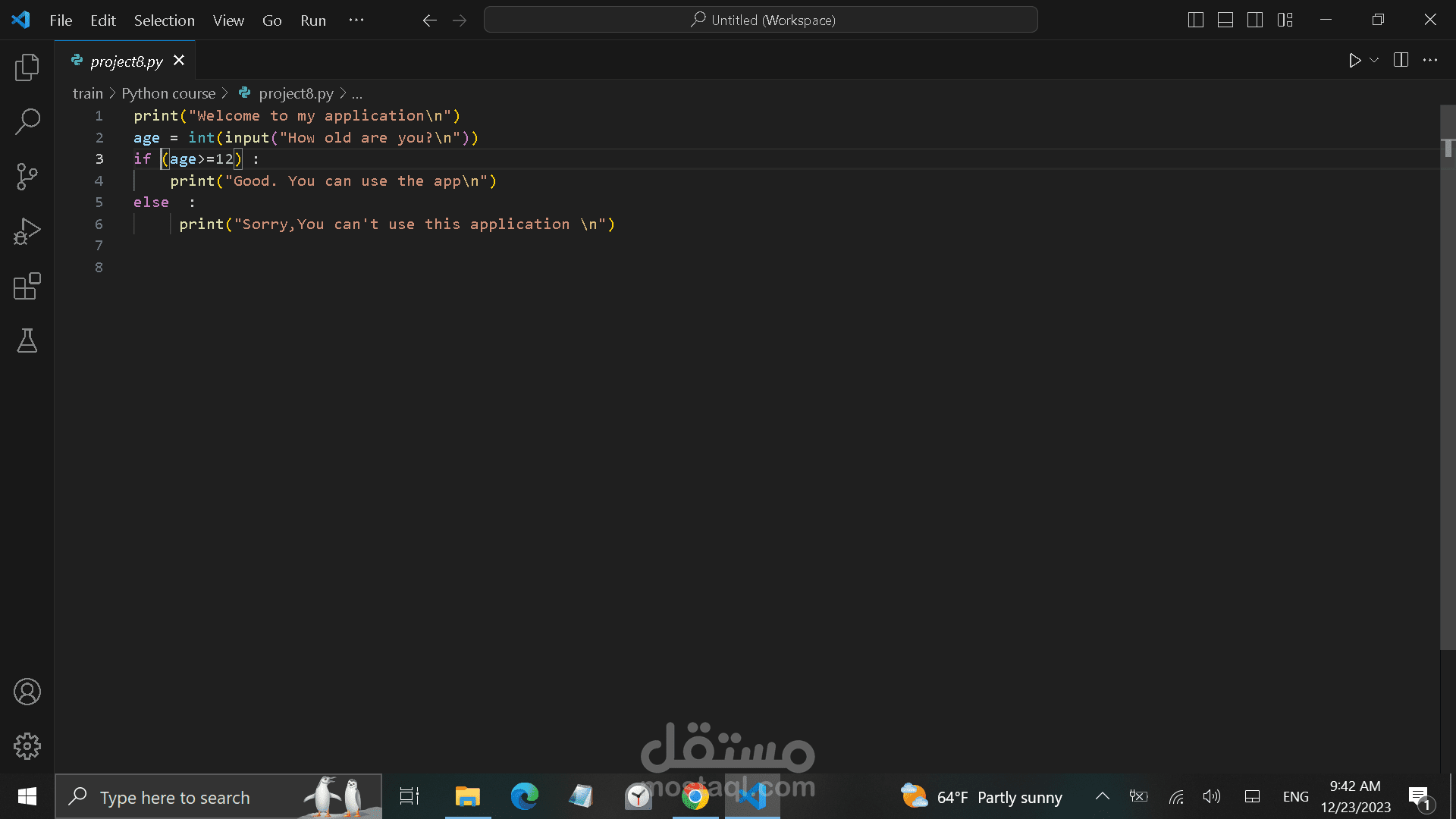Toggle the bottom panel layout
The image size is (1456, 819).
coord(1225,20)
